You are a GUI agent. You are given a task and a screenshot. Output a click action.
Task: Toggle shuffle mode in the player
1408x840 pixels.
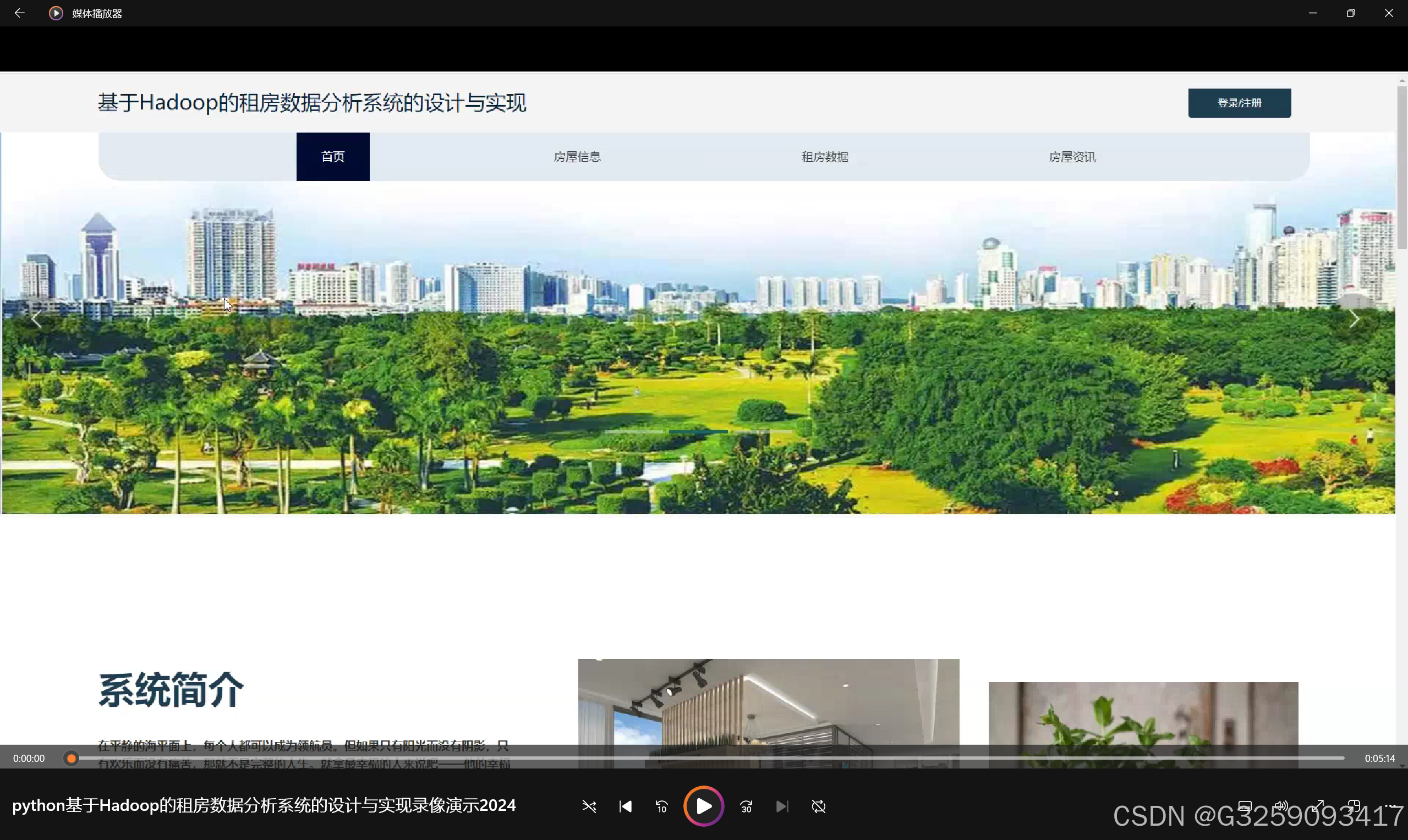[x=589, y=806]
